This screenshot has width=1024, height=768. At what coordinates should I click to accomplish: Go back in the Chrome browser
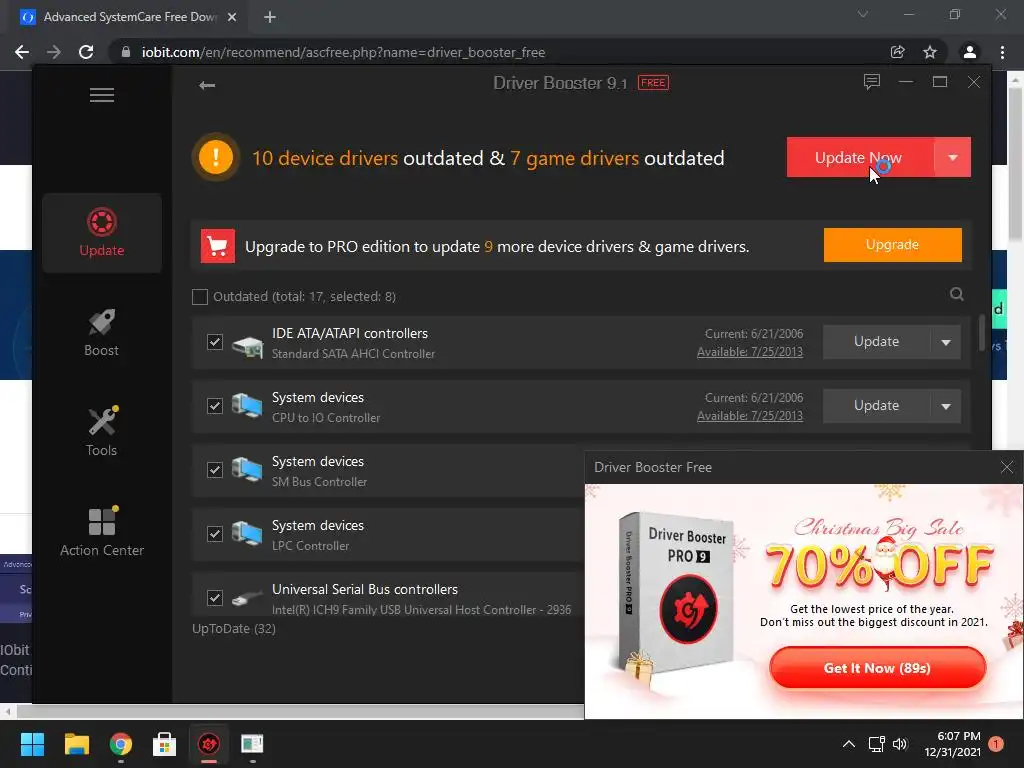pyautogui.click(x=22, y=52)
